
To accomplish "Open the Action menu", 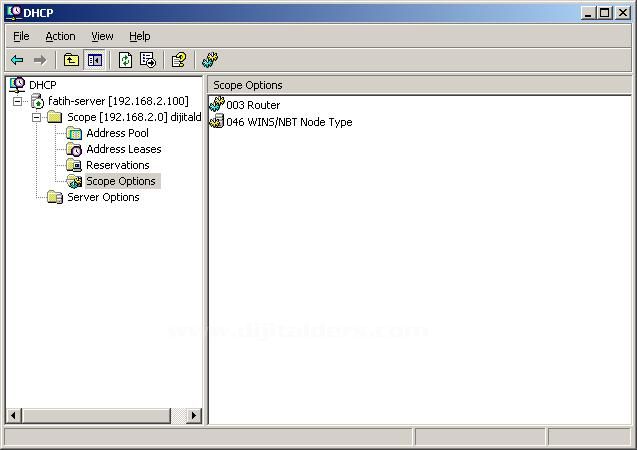I will [x=60, y=36].
